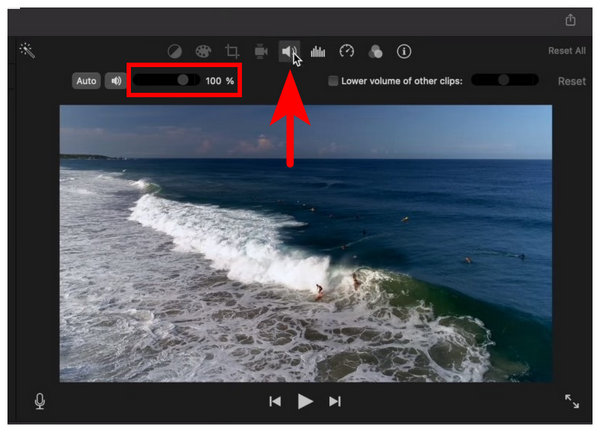Open the color balance adjustment
Viewport: 600px width, 432px height.
point(174,51)
